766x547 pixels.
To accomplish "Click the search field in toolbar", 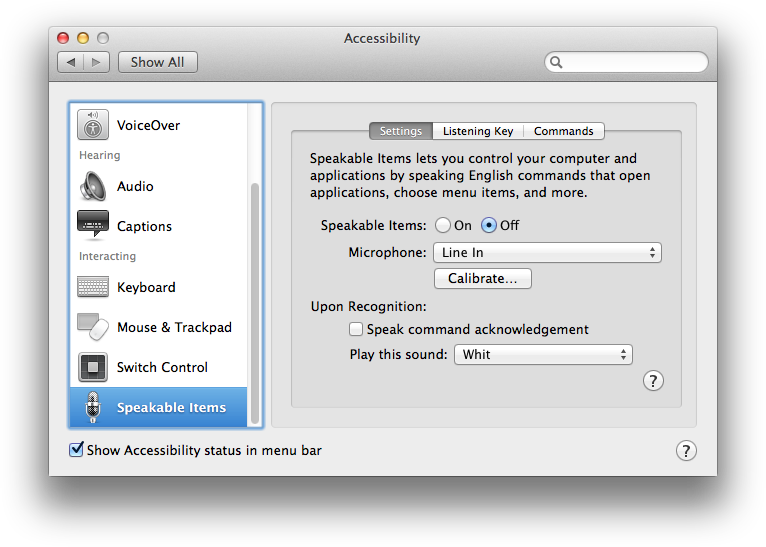I will click(630, 62).
